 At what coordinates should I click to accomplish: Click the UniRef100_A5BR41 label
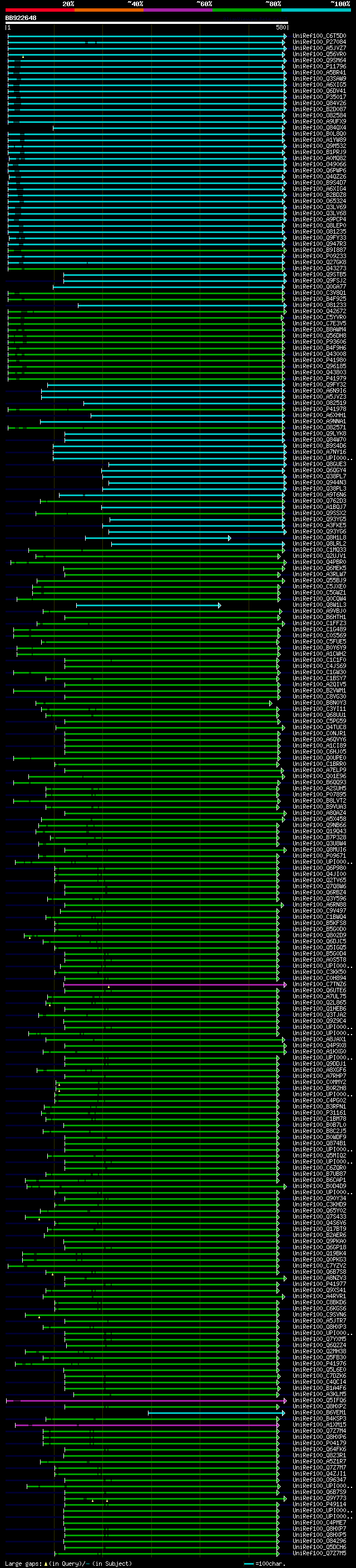[x=319, y=72]
